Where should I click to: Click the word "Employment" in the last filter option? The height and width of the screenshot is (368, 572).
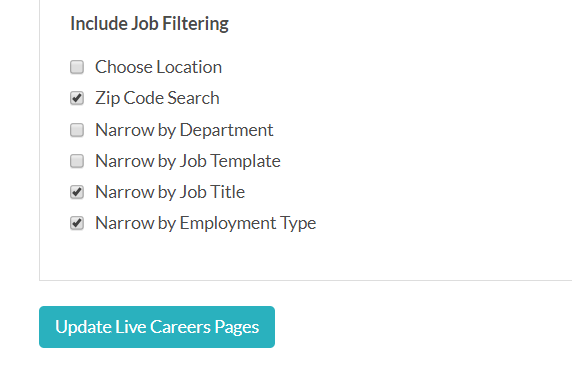(228, 223)
